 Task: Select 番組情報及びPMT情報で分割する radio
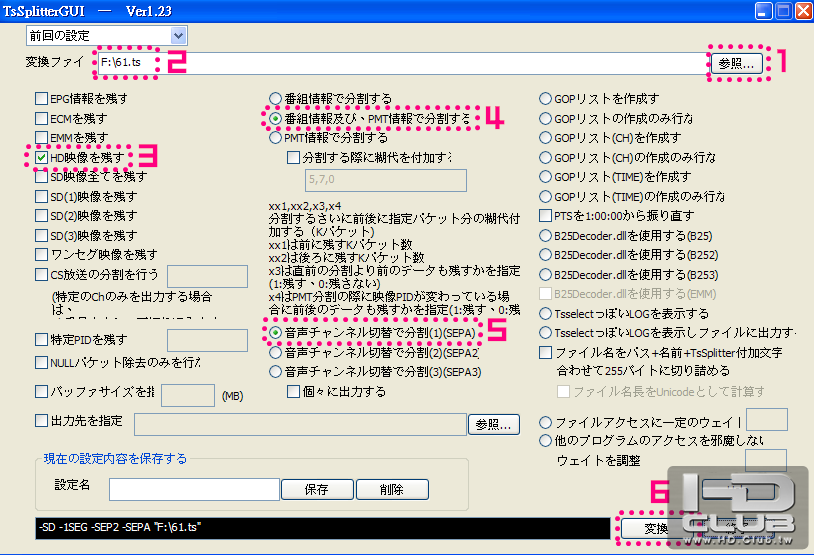(x=275, y=118)
